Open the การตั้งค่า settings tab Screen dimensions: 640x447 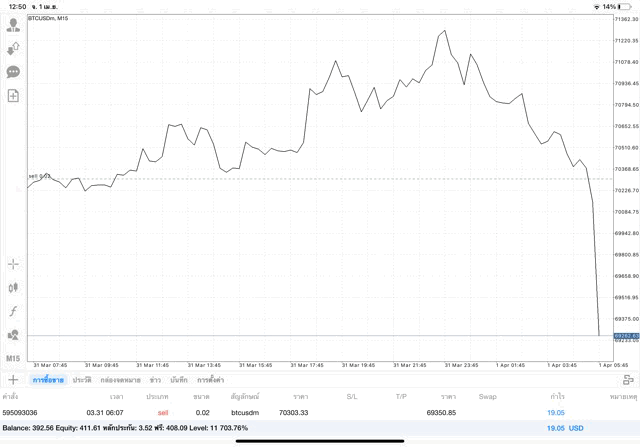(210, 380)
